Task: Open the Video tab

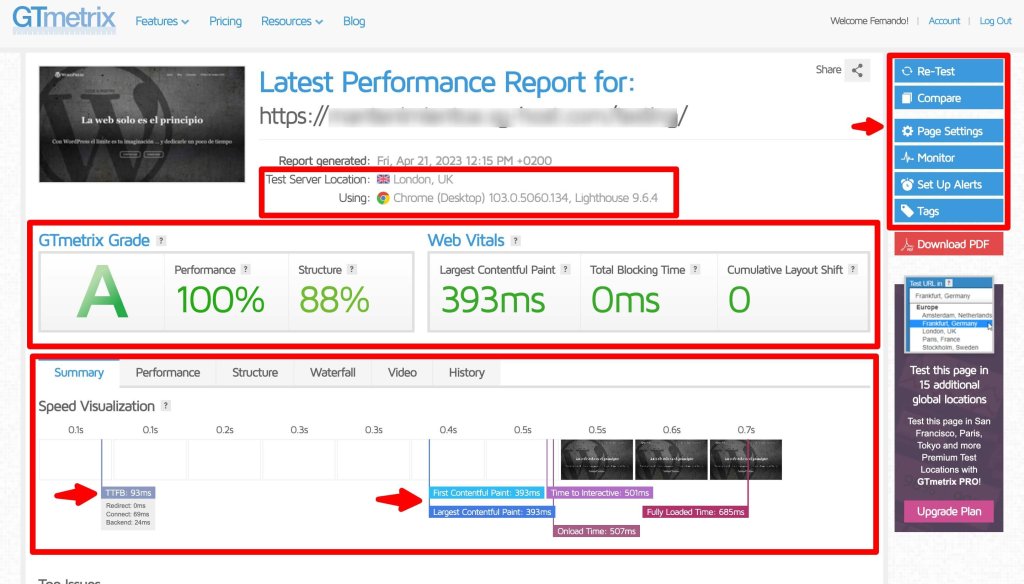Action: point(402,372)
